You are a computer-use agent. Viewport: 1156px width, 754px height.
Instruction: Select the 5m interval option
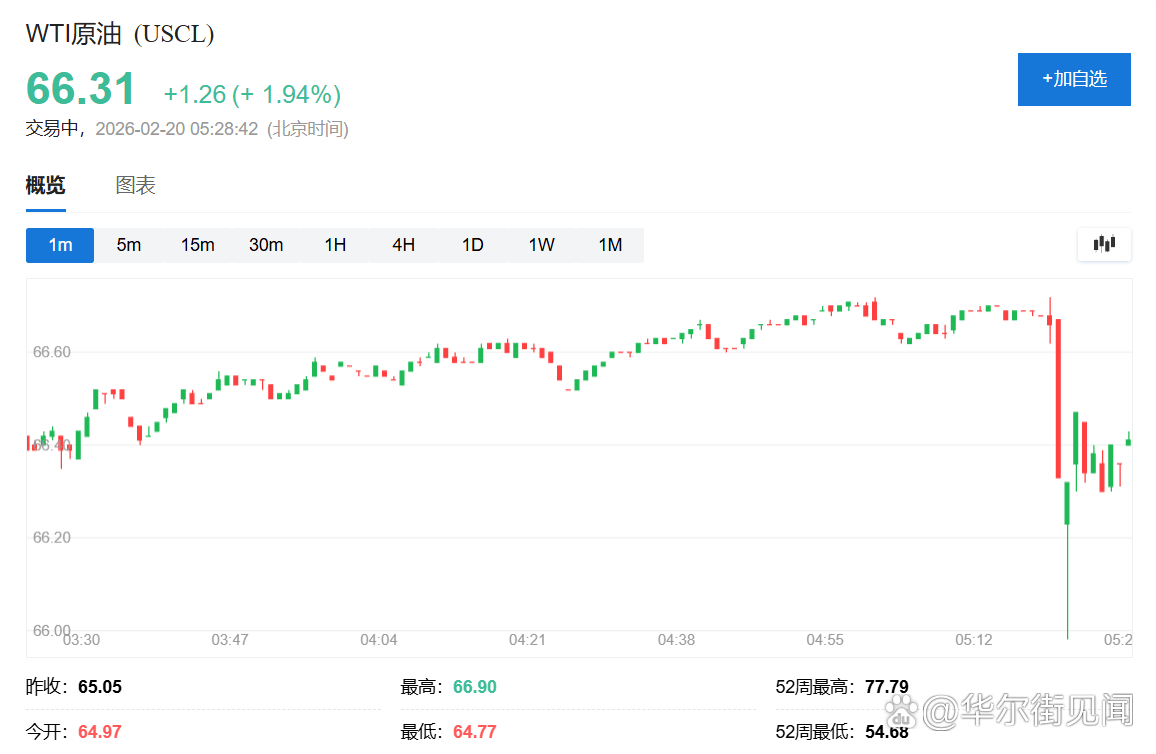pos(128,245)
